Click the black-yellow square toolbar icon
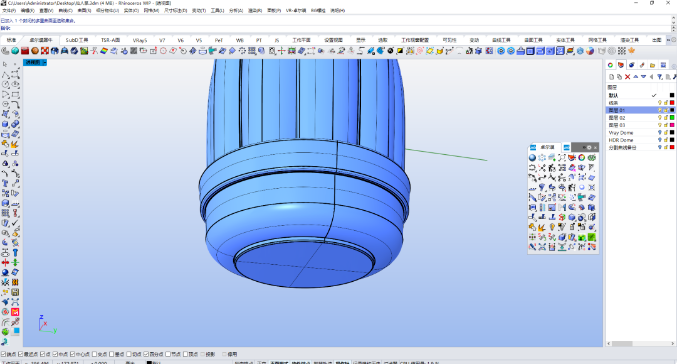The height and width of the screenshot is (364, 678). pos(400,51)
